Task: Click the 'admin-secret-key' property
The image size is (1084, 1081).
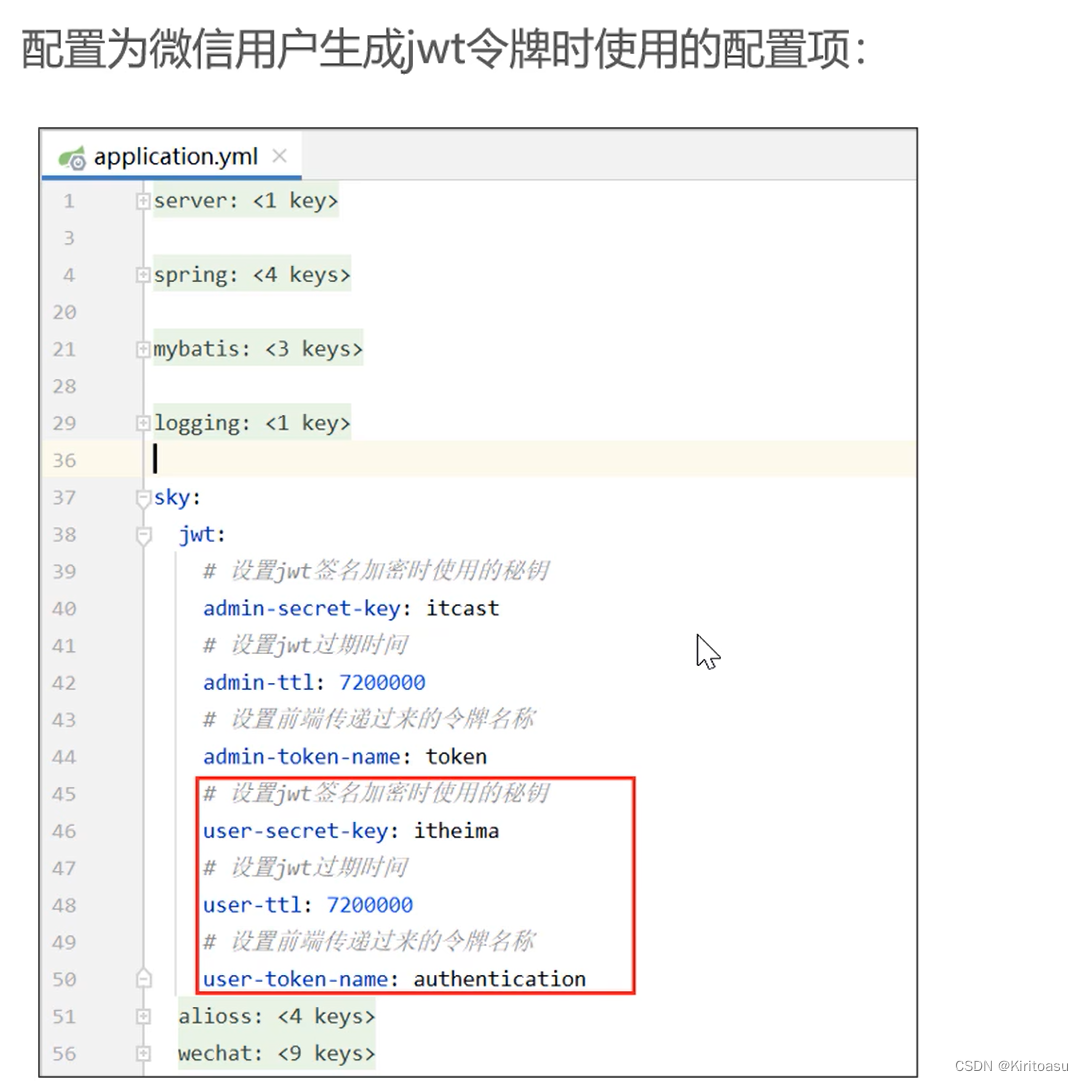Action: coord(301,609)
